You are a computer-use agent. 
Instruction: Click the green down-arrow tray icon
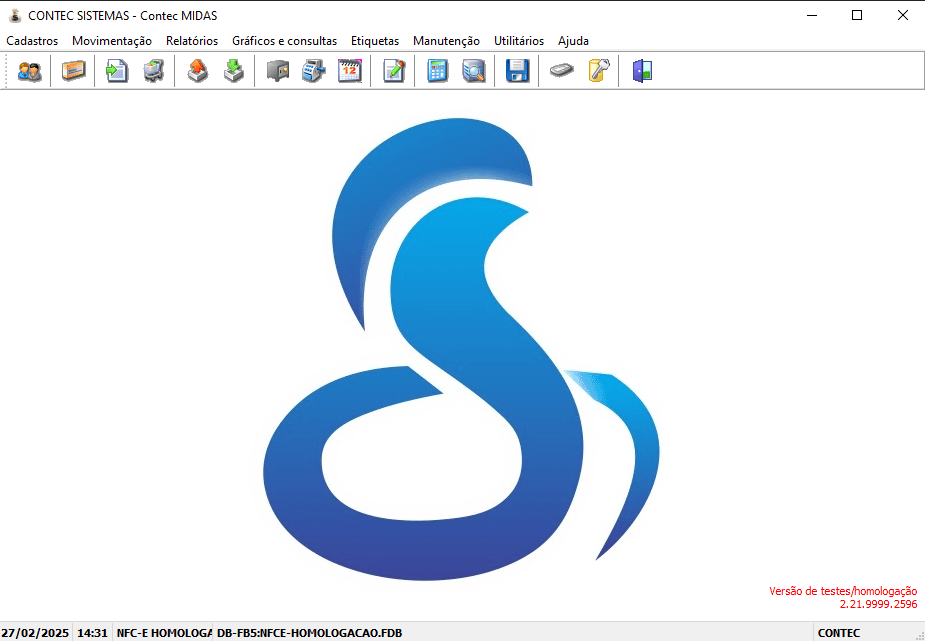click(x=234, y=71)
